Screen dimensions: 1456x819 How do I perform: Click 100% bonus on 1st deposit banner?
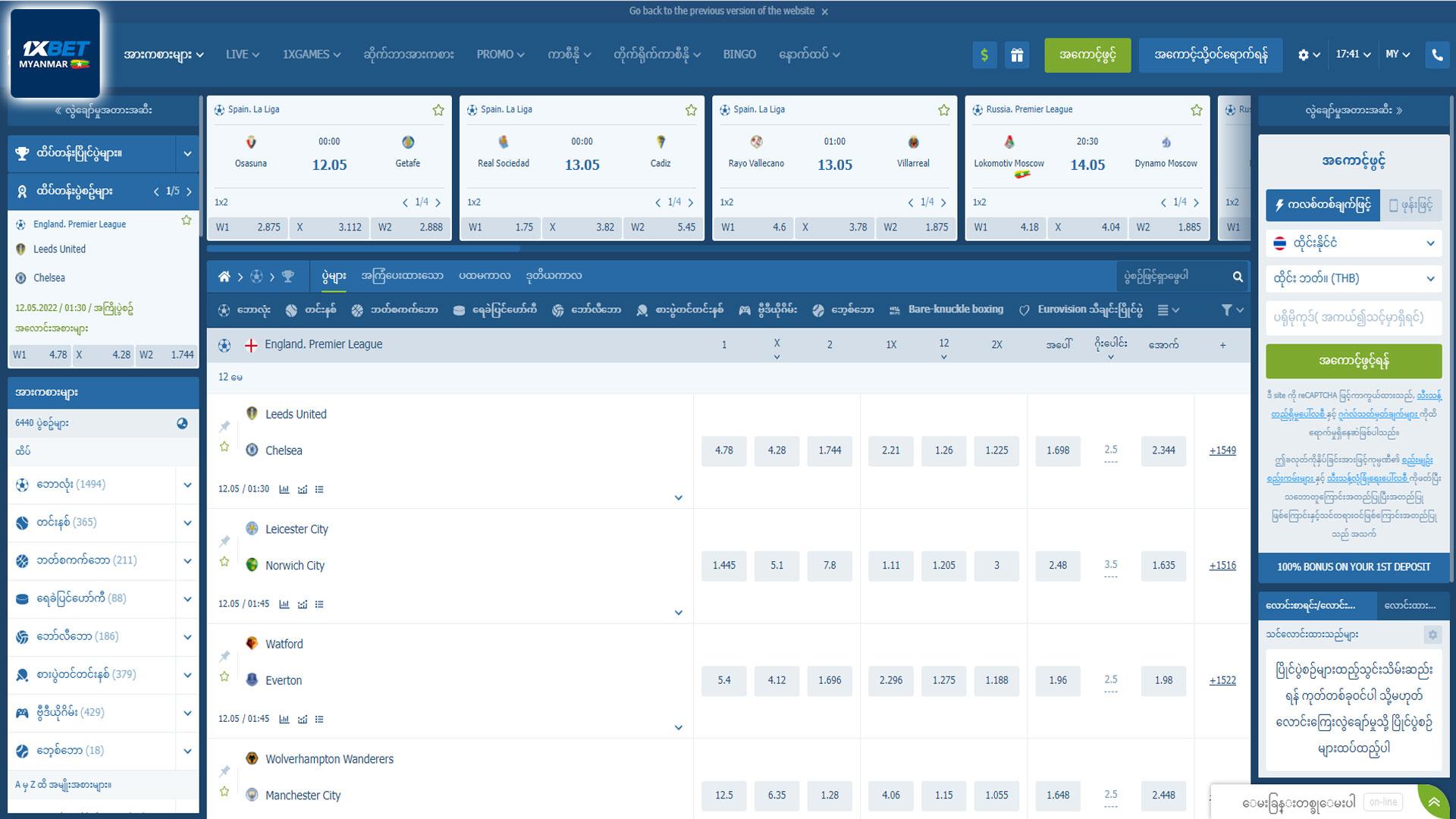coord(1354,567)
